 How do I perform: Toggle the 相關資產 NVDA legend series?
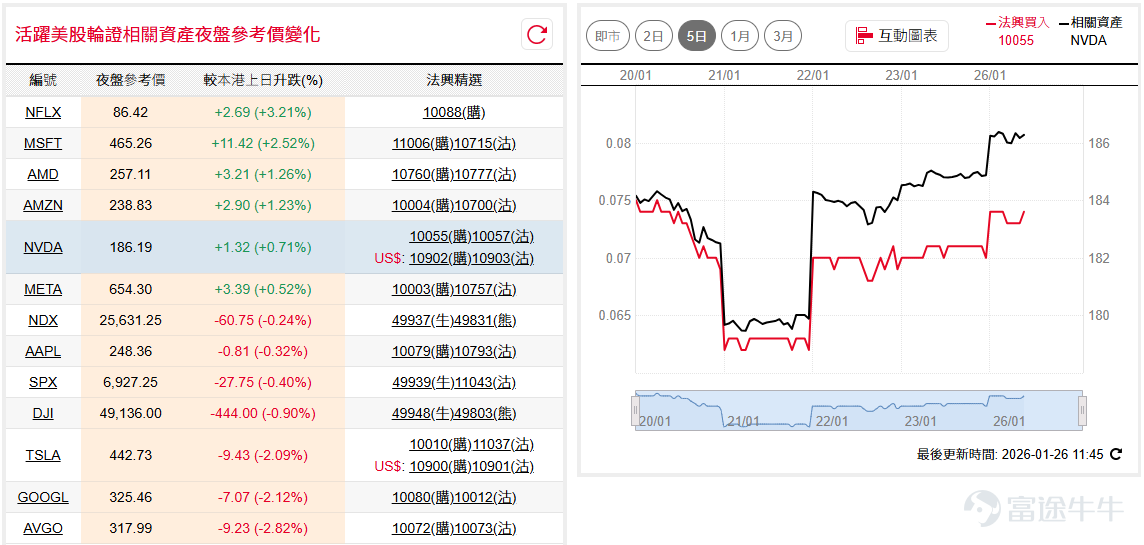pos(1089,31)
